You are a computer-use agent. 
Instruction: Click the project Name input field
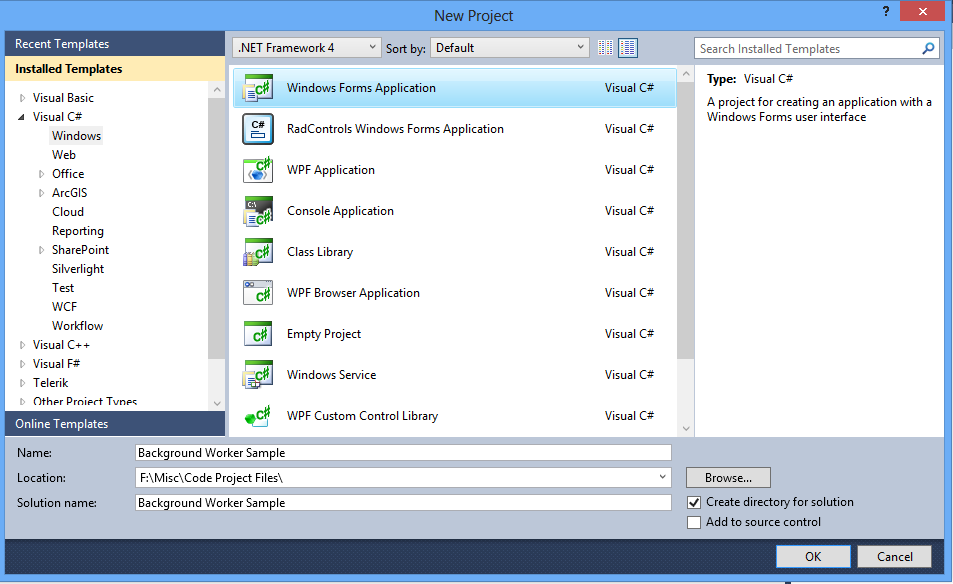pos(403,453)
